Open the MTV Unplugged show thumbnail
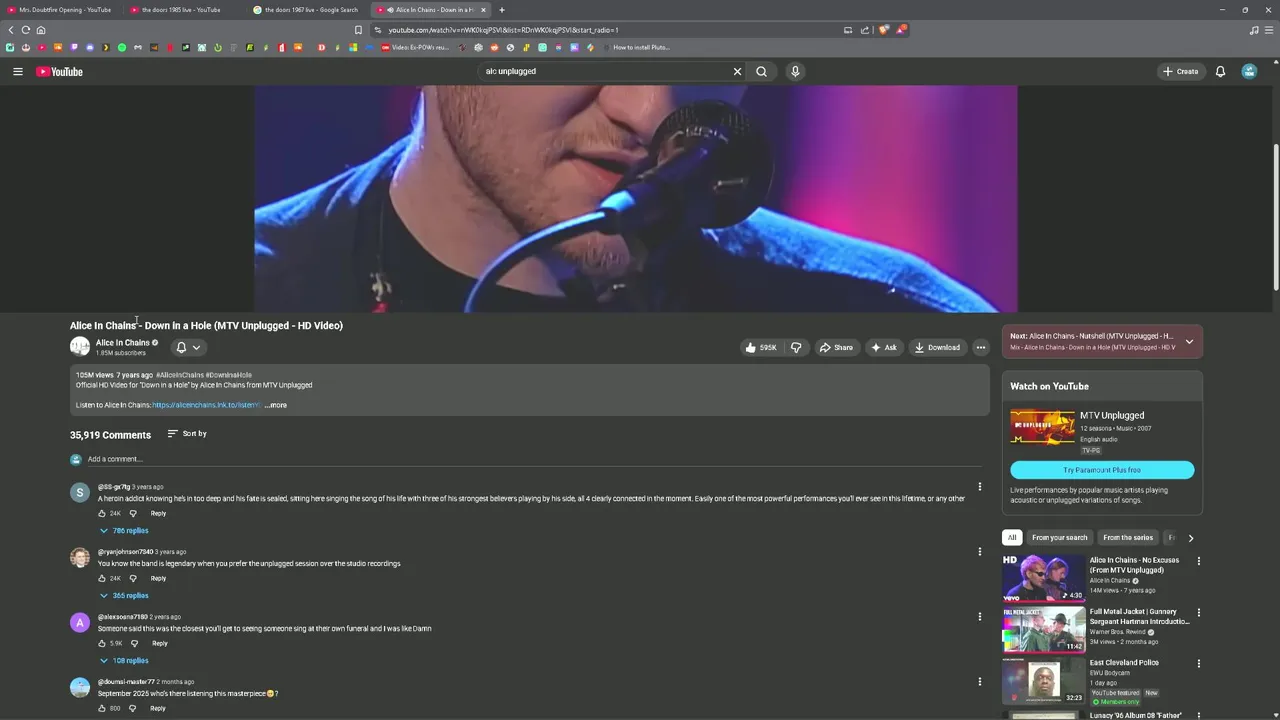The image size is (1280, 720). tap(1042, 427)
